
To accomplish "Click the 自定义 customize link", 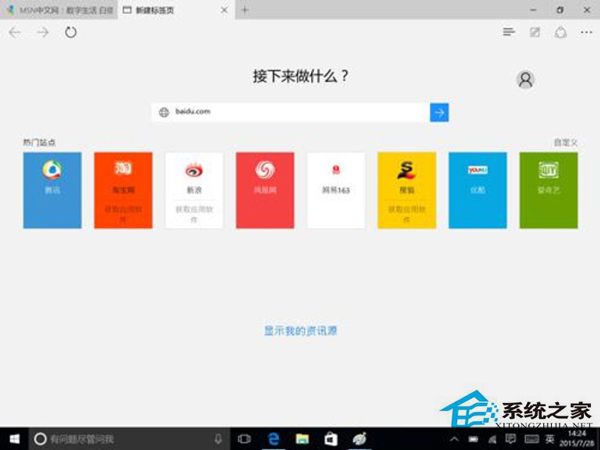I will click(x=566, y=143).
